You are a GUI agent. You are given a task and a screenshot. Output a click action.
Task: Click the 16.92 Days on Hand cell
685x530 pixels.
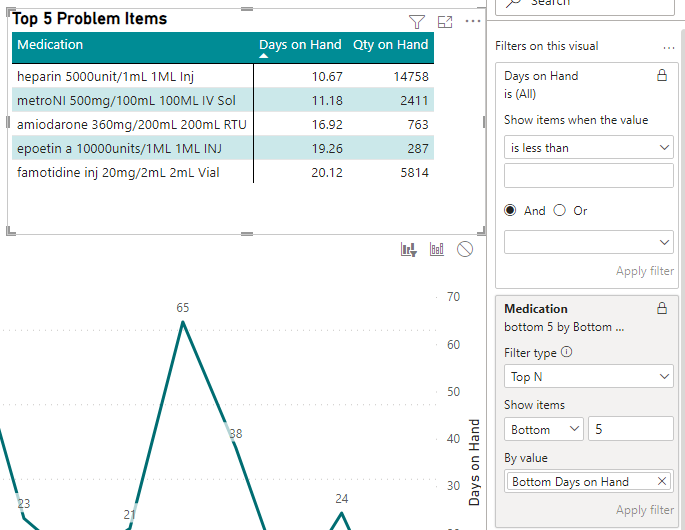(x=327, y=125)
